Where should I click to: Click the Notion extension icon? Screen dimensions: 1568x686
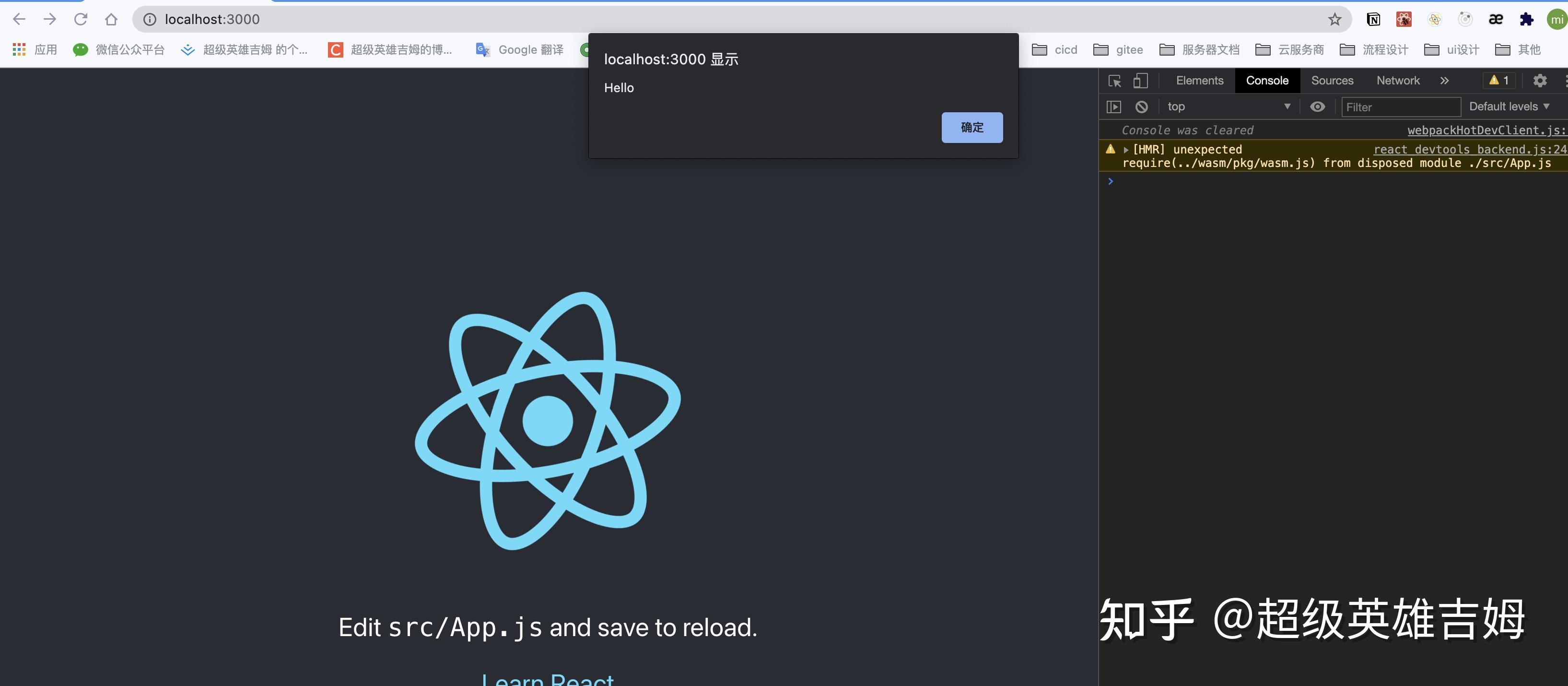tap(1373, 20)
